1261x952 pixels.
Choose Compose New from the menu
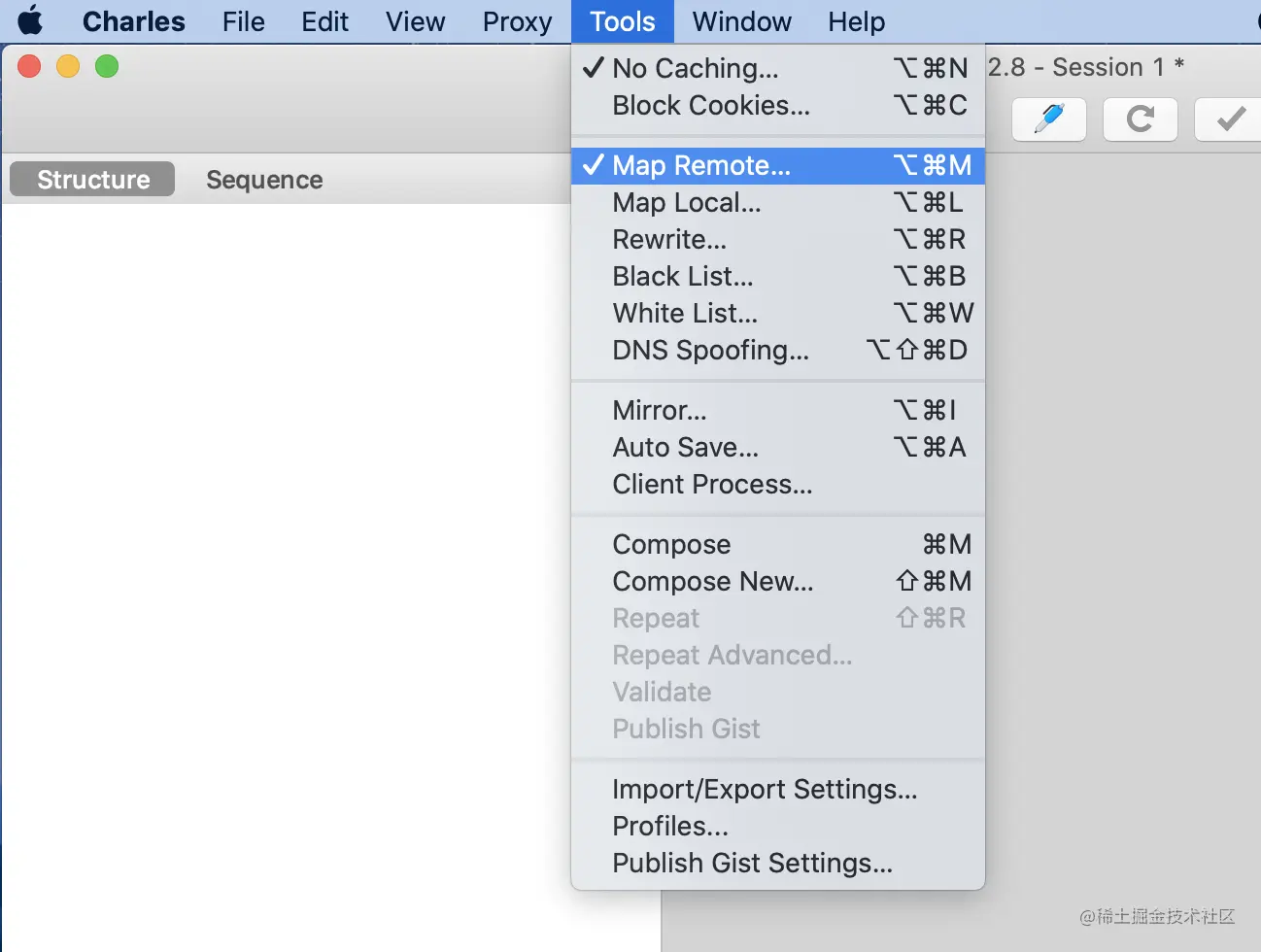(712, 581)
